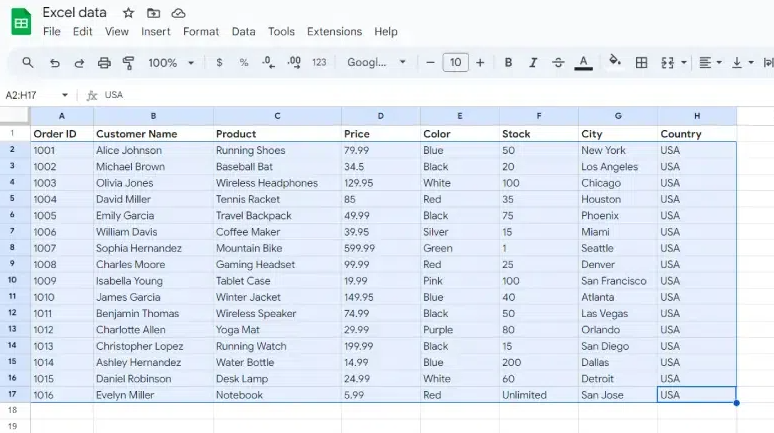This screenshot has height=433, width=774.
Task: Click the percent format button
Action: click(244, 63)
